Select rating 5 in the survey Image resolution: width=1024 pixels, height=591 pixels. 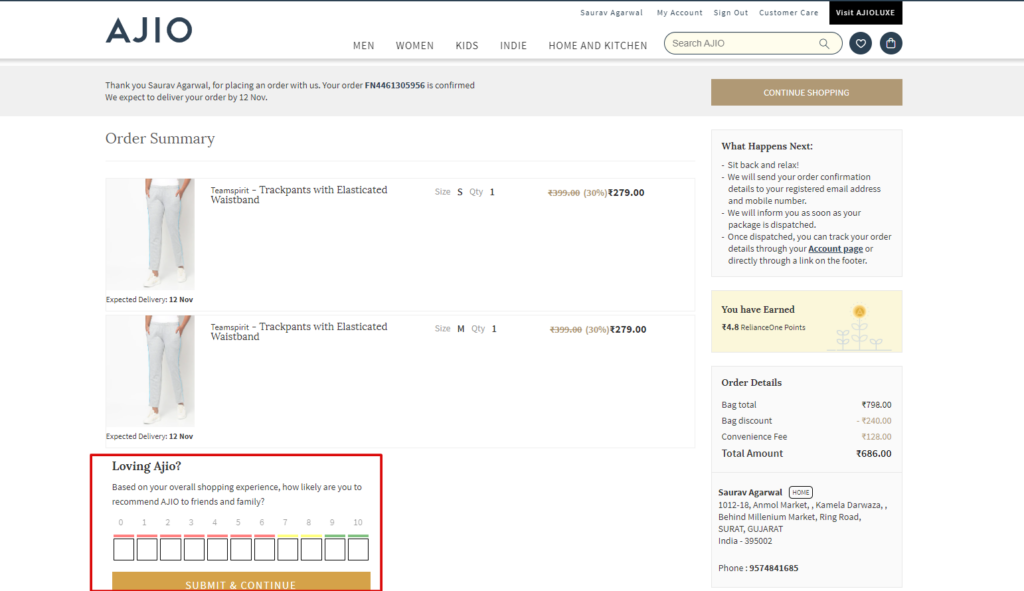pyautogui.click(x=241, y=549)
